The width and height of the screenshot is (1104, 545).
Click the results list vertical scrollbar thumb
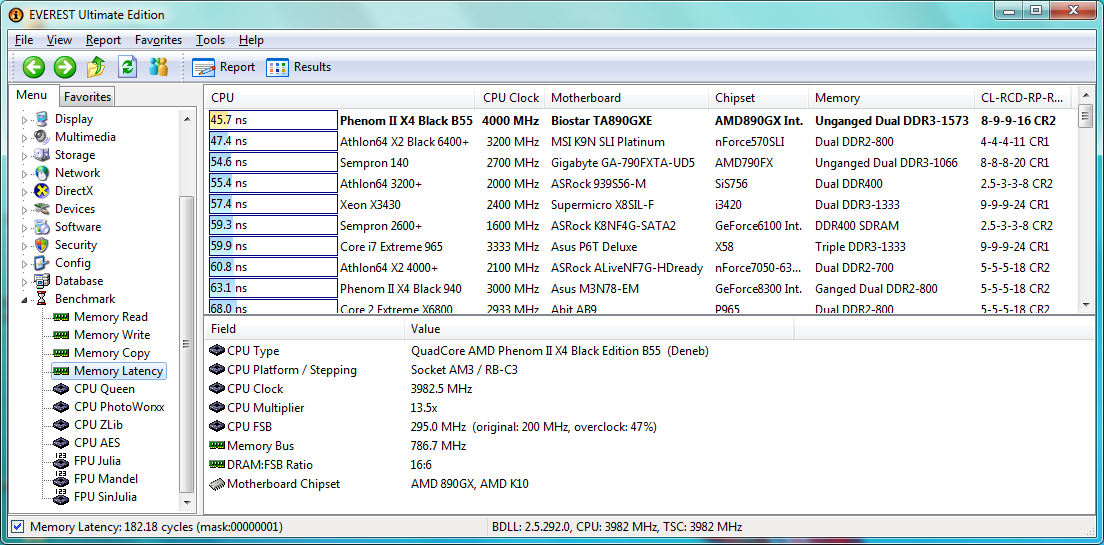point(1085,117)
